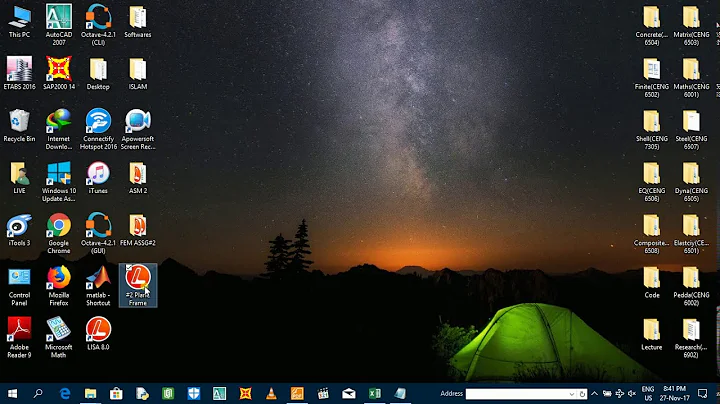Open Google Chrome desktop shortcut
The width and height of the screenshot is (720, 404).
(x=59, y=234)
